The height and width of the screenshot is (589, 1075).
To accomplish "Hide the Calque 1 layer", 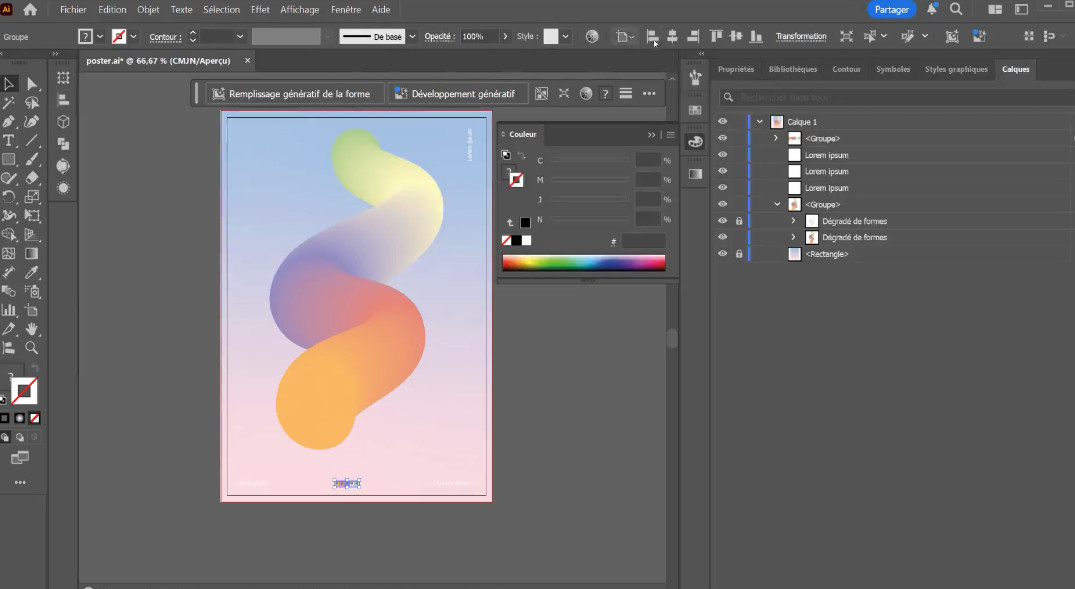I will click(x=723, y=122).
